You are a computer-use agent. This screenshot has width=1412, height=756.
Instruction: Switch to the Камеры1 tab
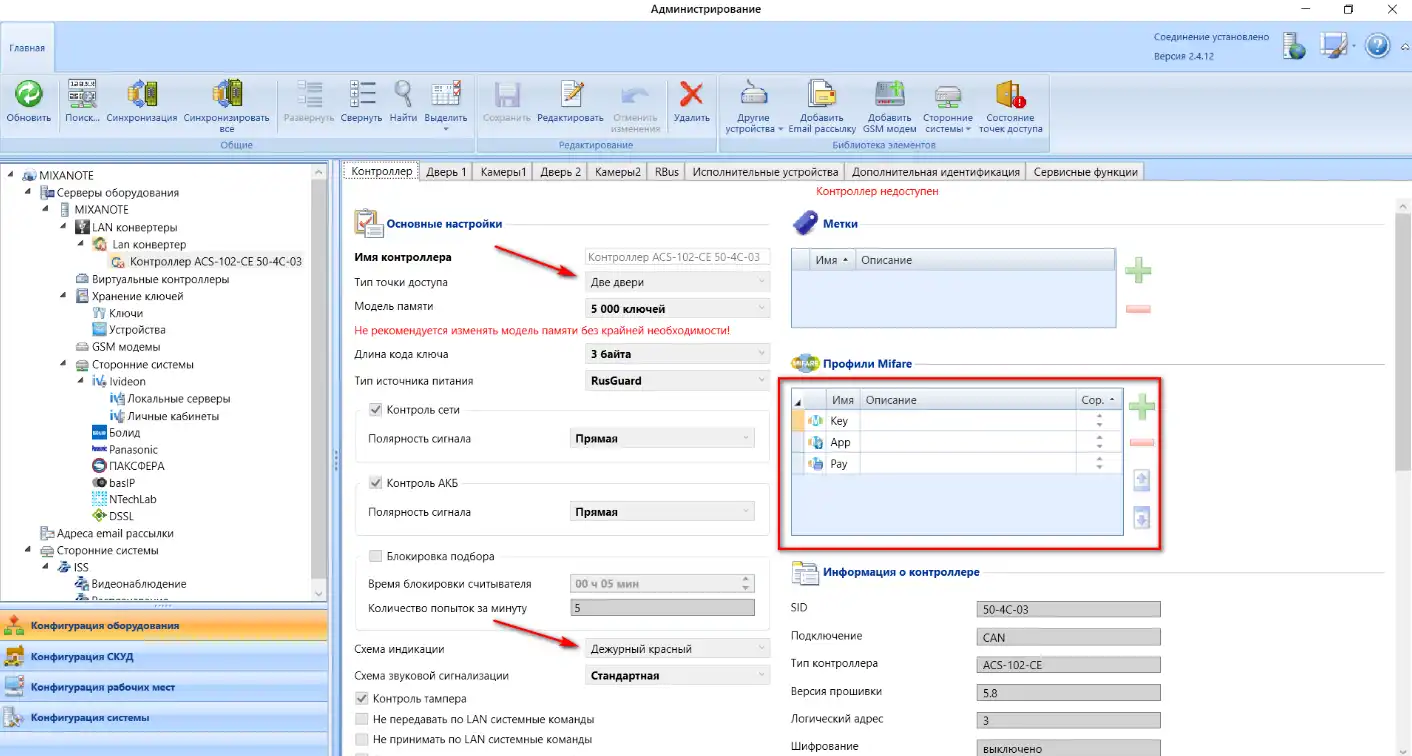tap(503, 172)
